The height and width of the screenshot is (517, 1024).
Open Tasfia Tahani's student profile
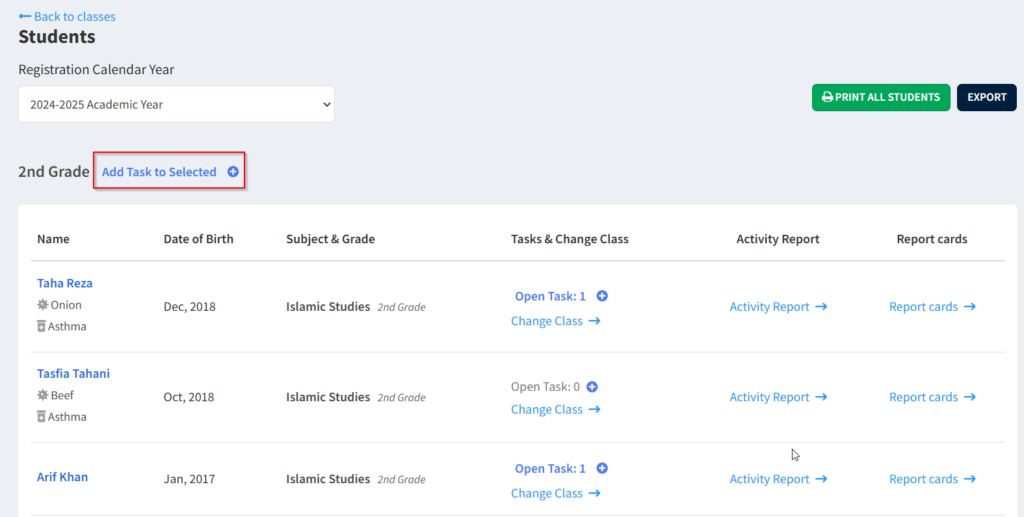tap(73, 374)
